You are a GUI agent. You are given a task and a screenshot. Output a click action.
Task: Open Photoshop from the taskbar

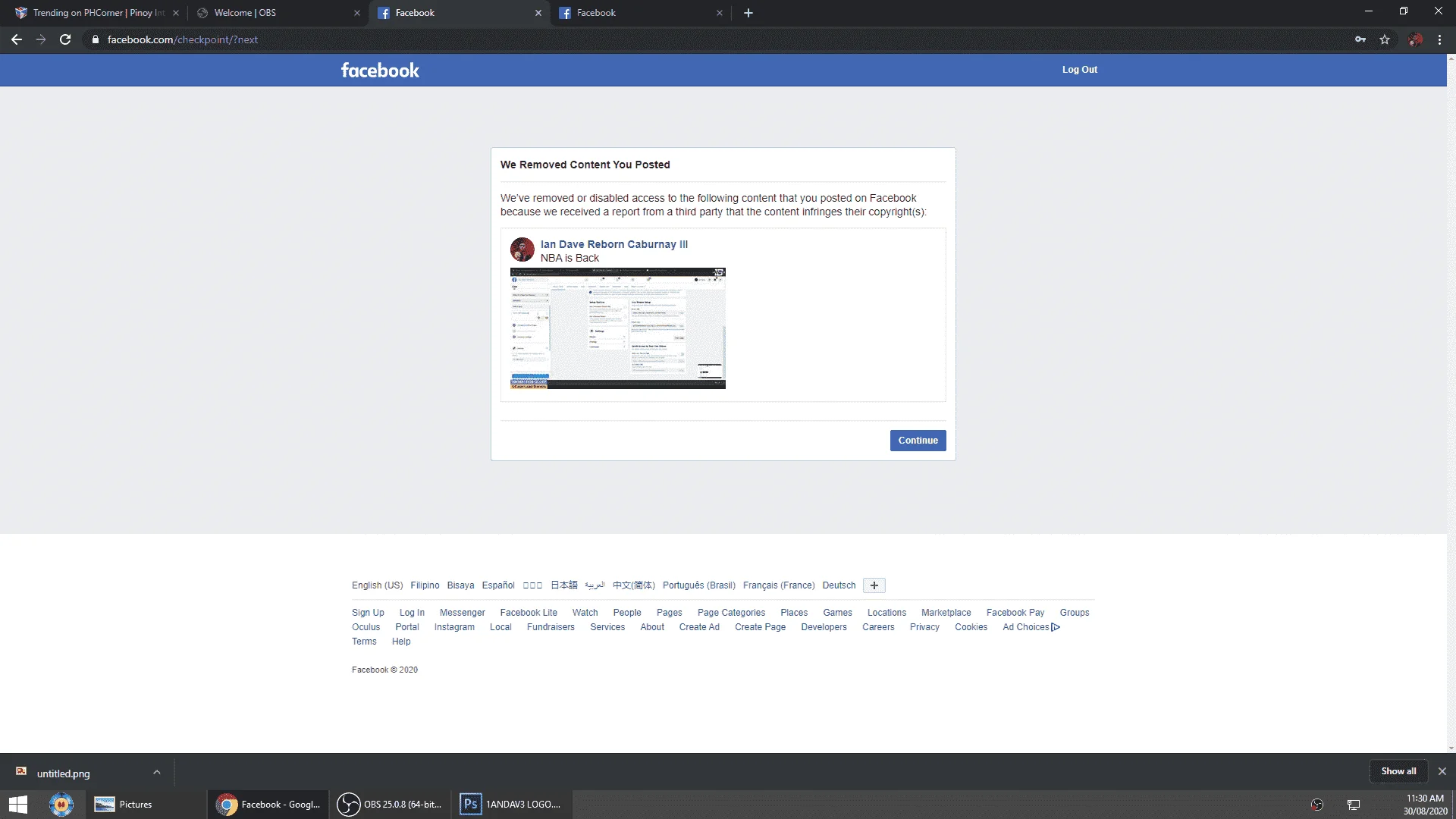pyautogui.click(x=512, y=805)
